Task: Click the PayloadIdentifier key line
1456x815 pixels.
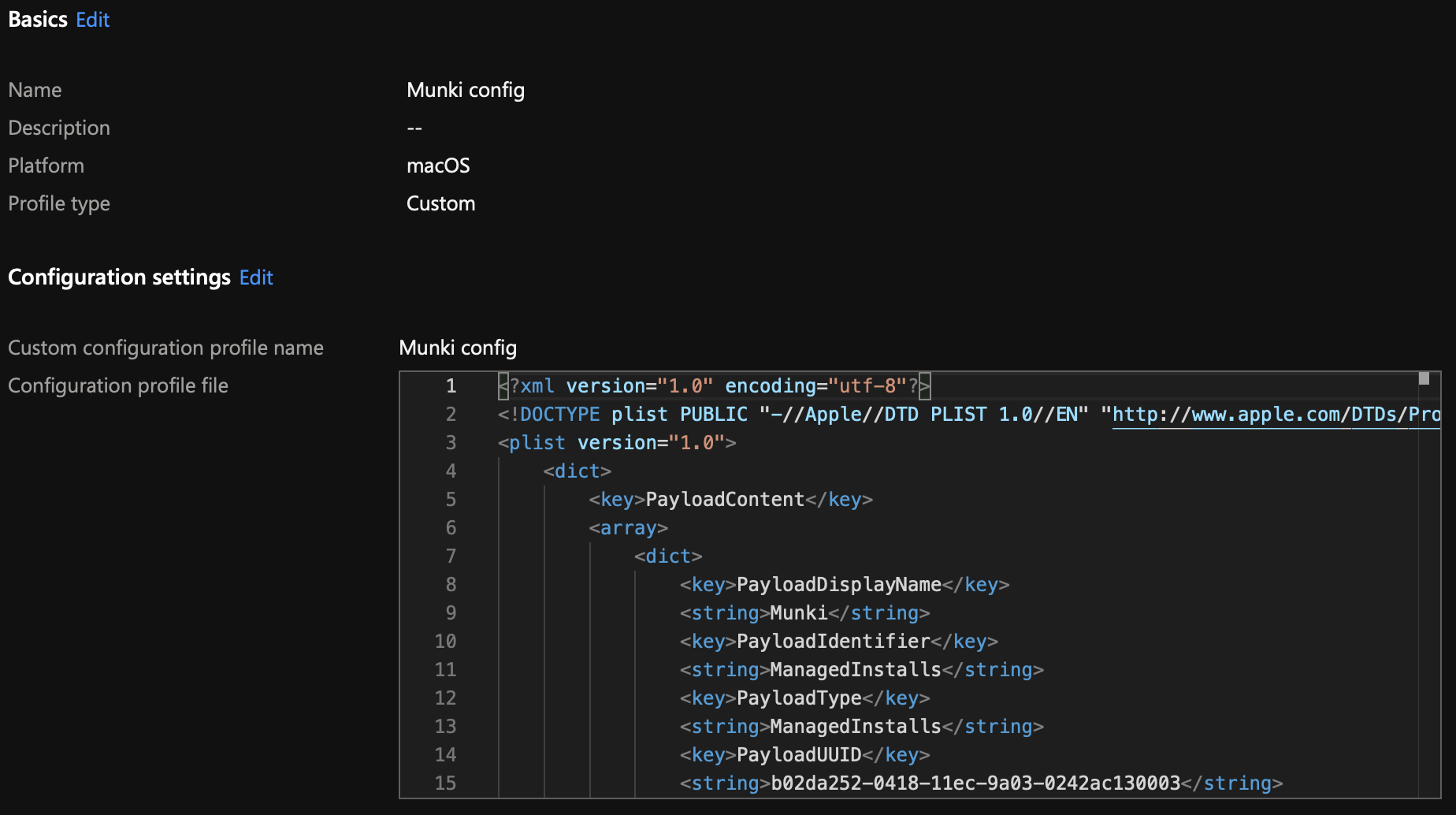Action: click(x=833, y=642)
